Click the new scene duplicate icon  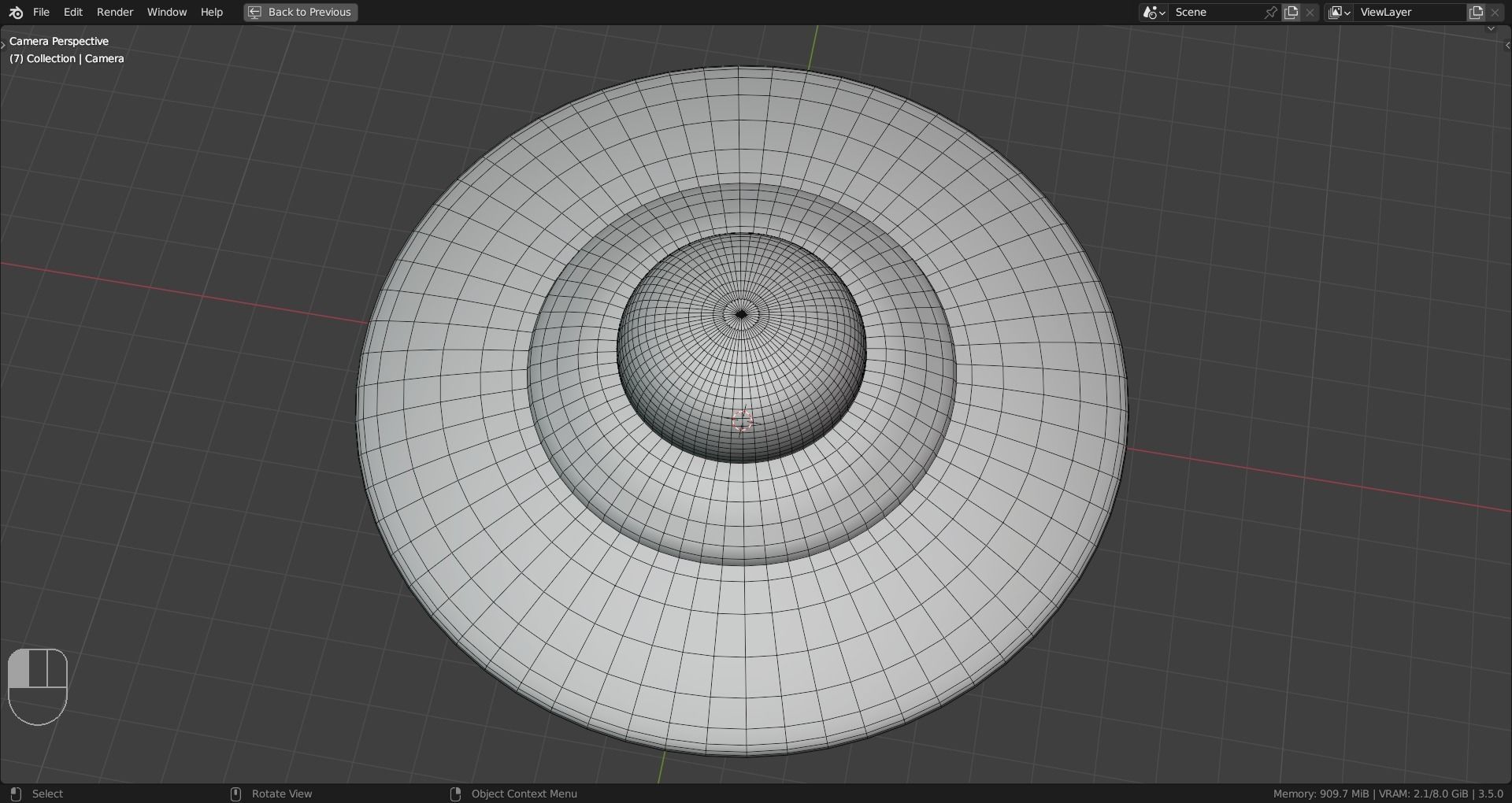point(1291,13)
